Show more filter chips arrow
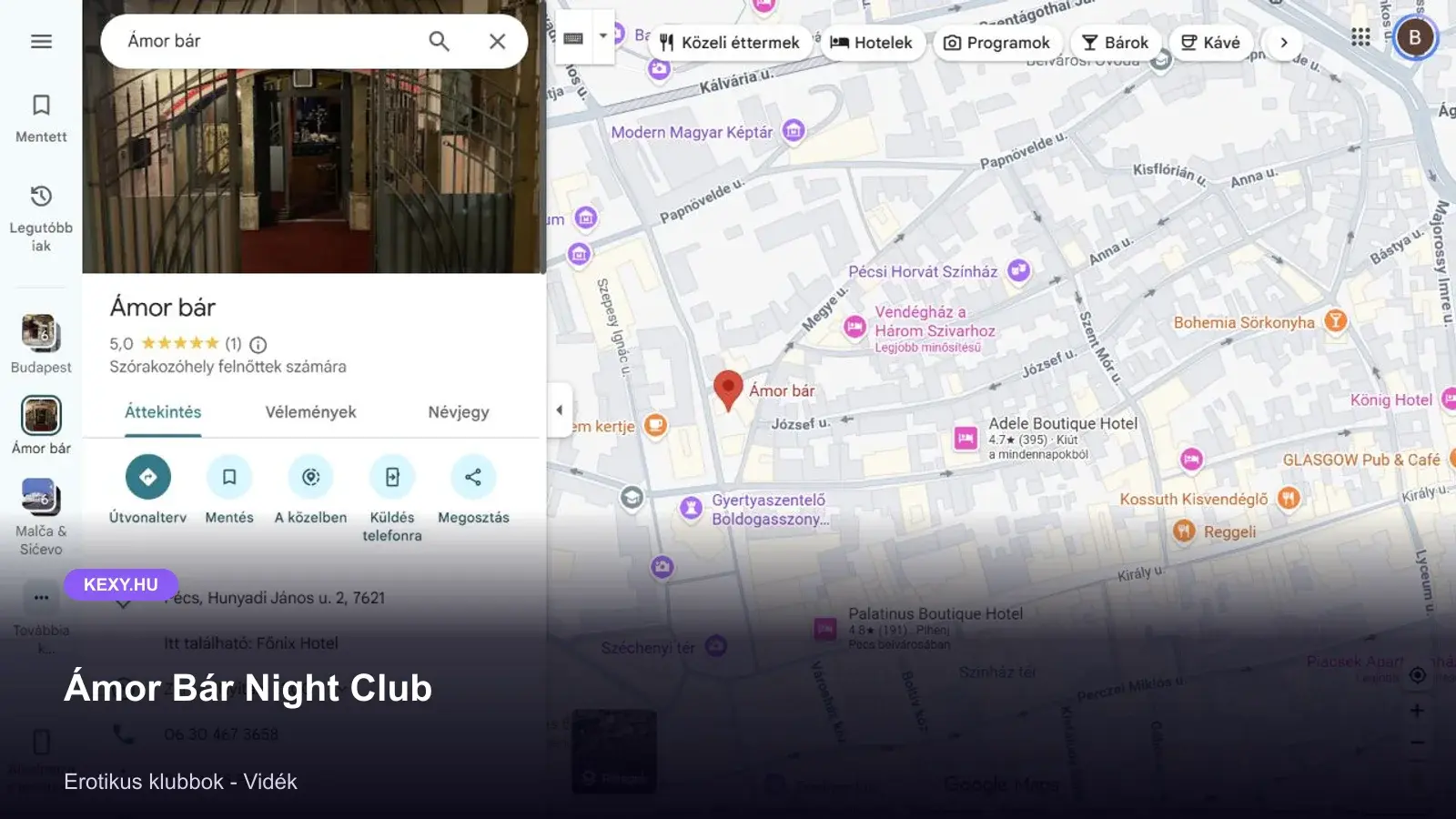 tap(1284, 43)
